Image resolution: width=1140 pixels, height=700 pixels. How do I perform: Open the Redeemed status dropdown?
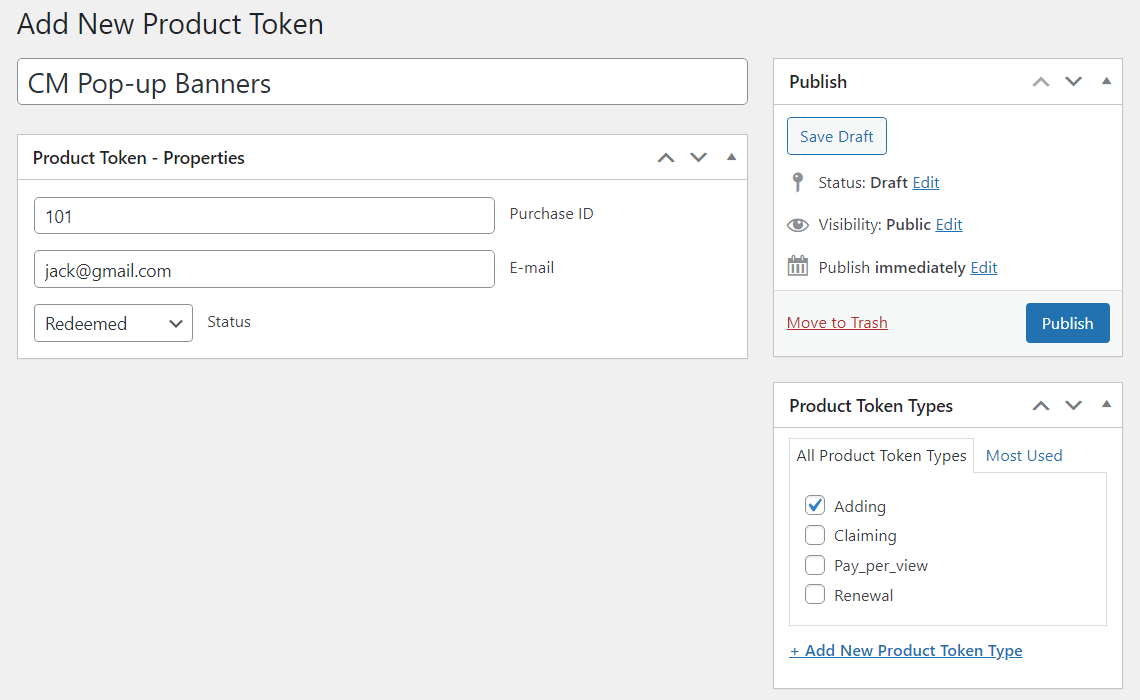pyautogui.click(x=113, y=323)
